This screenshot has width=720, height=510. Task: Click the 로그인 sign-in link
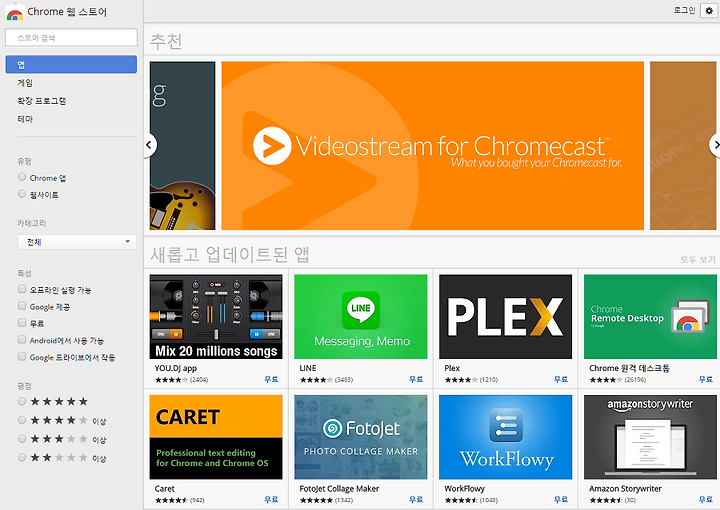pos(684,10)
